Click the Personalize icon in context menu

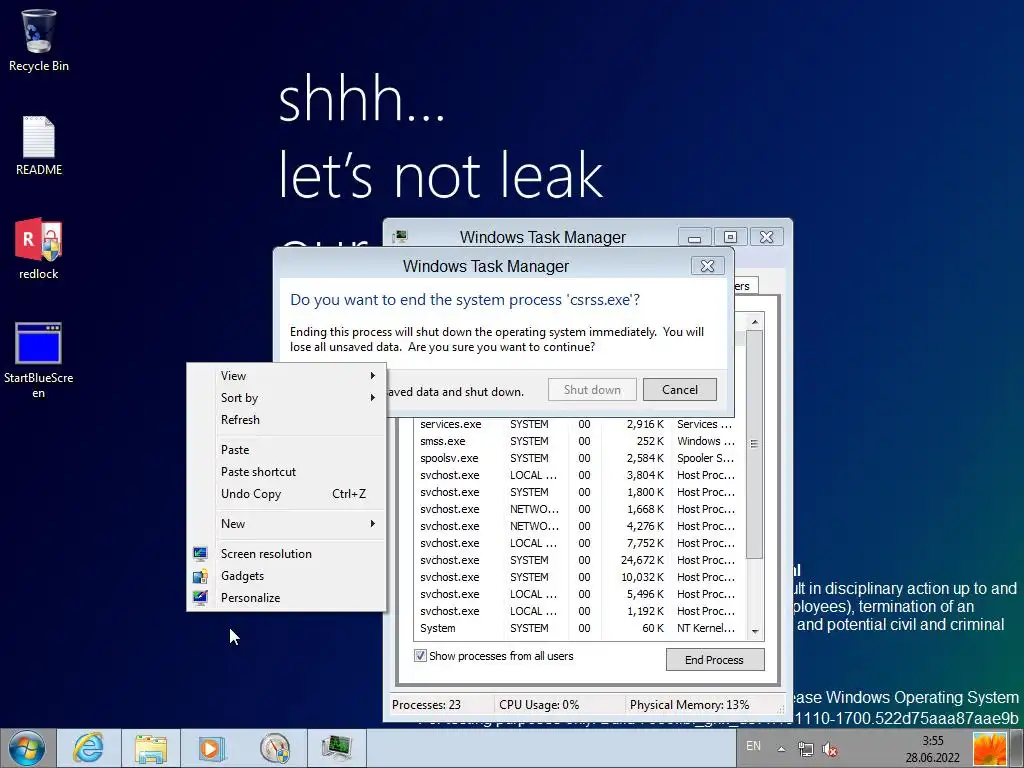200,598
